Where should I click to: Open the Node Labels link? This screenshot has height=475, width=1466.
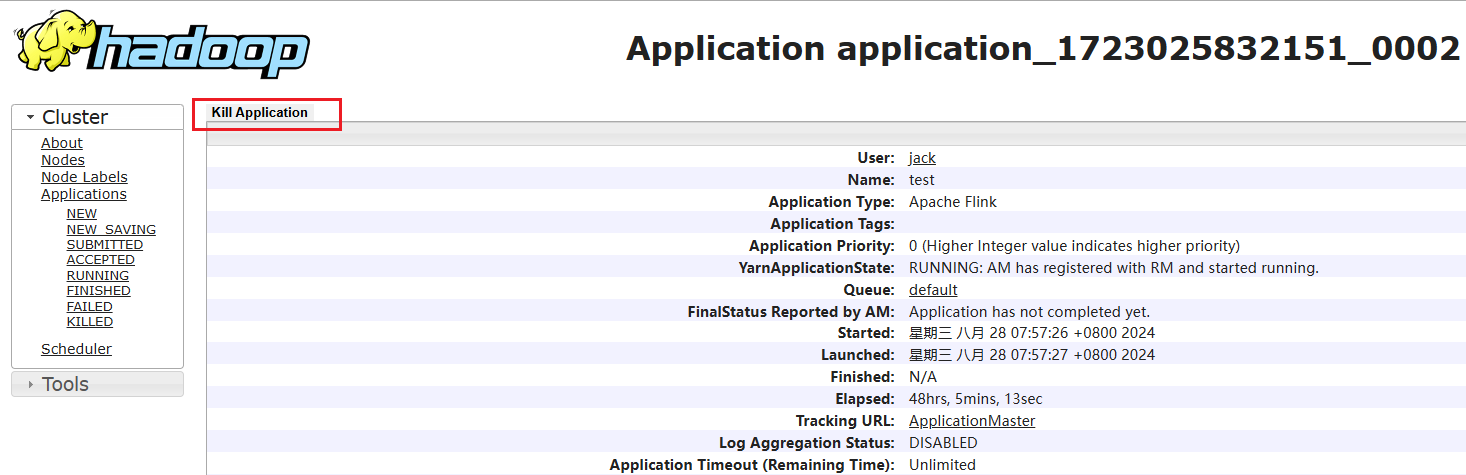click(84, 177)
